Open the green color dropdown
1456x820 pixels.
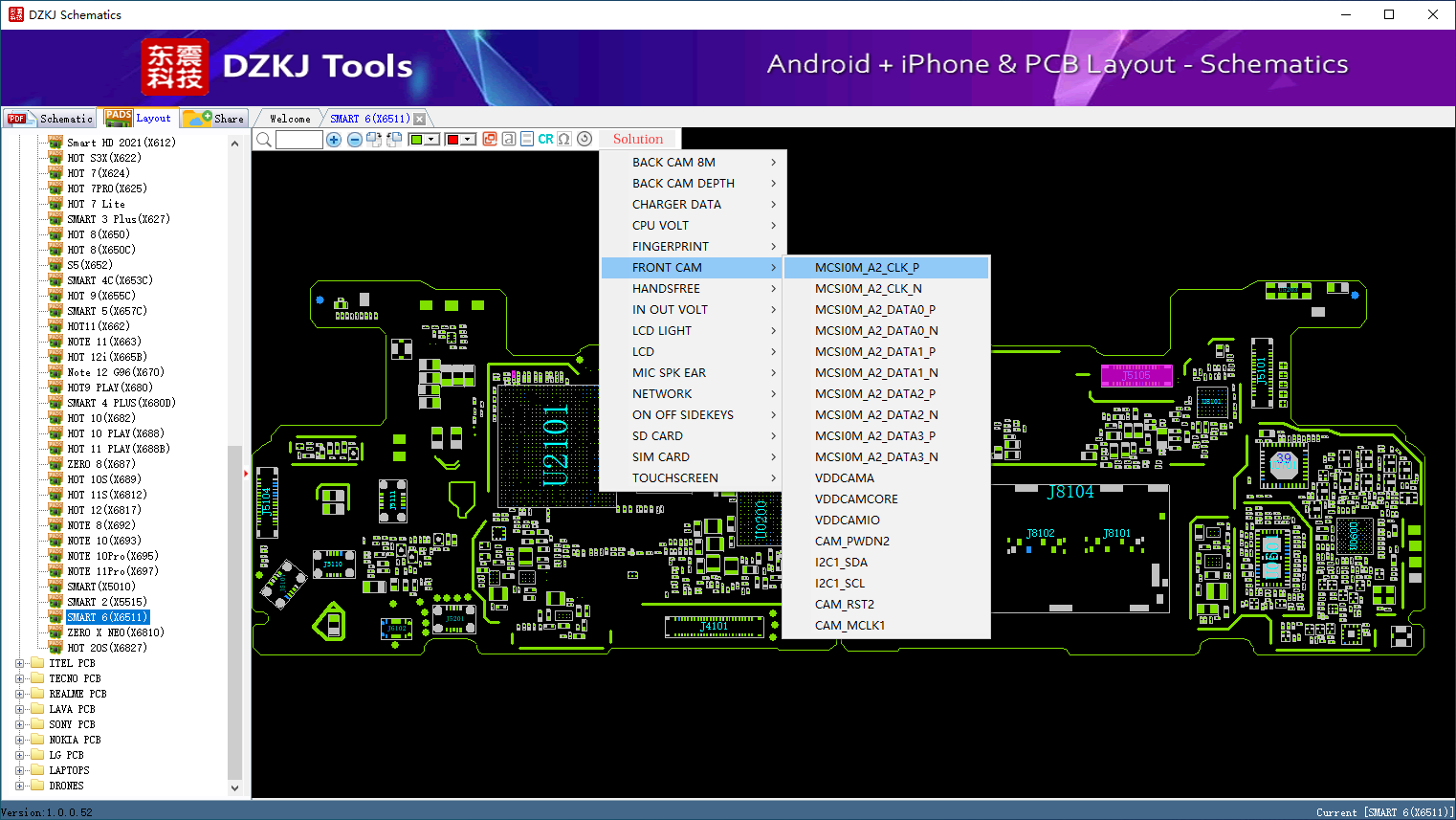(x=431, y=140)
